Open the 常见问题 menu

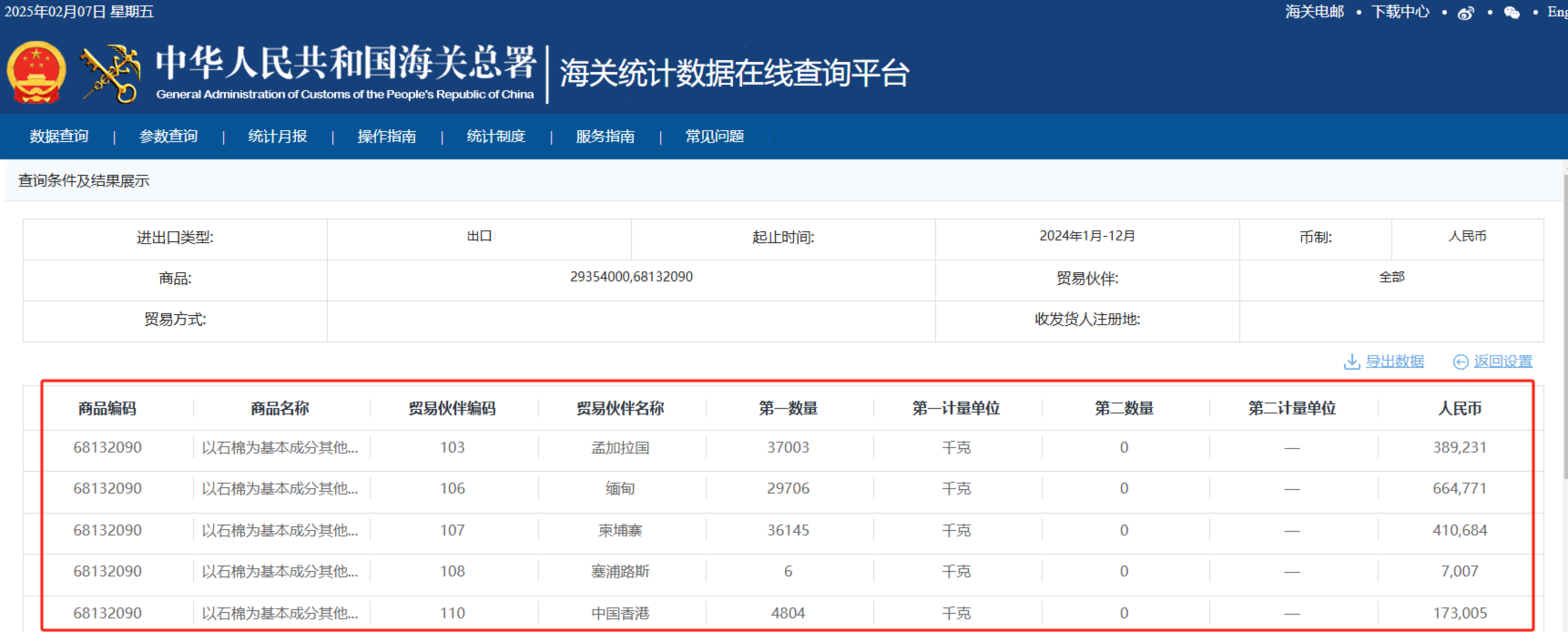pos(715,137)
